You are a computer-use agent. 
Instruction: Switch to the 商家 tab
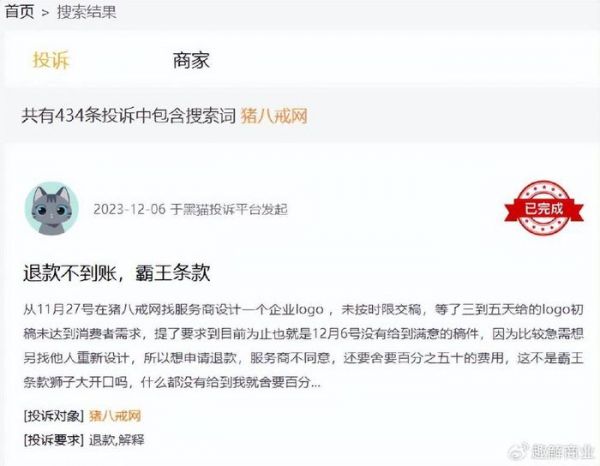click(191, 60)
